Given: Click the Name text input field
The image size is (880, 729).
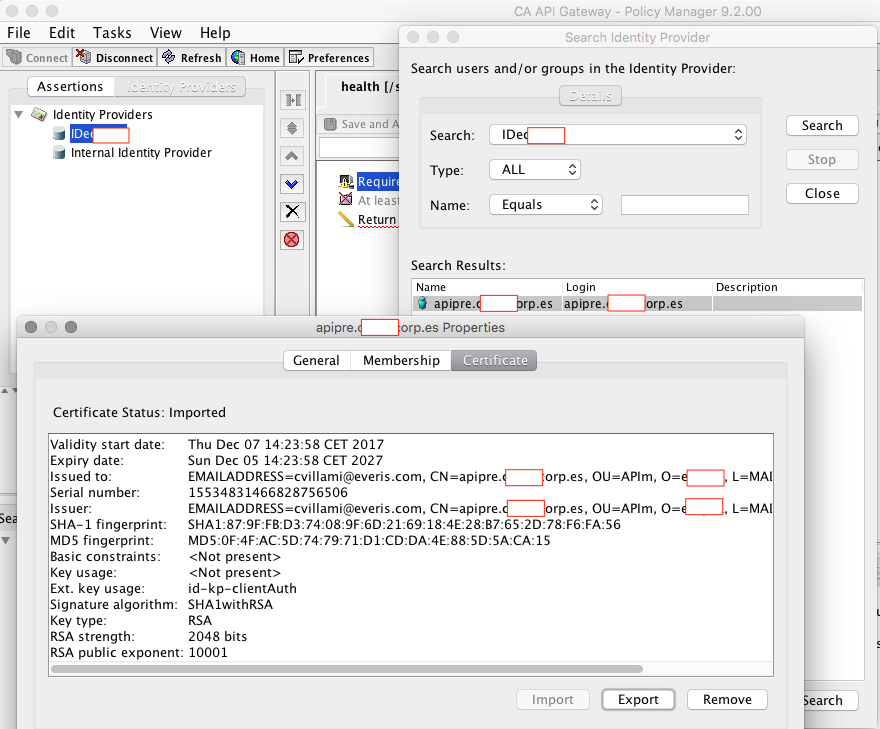Looking at the screenshot, I should [684, 204].
